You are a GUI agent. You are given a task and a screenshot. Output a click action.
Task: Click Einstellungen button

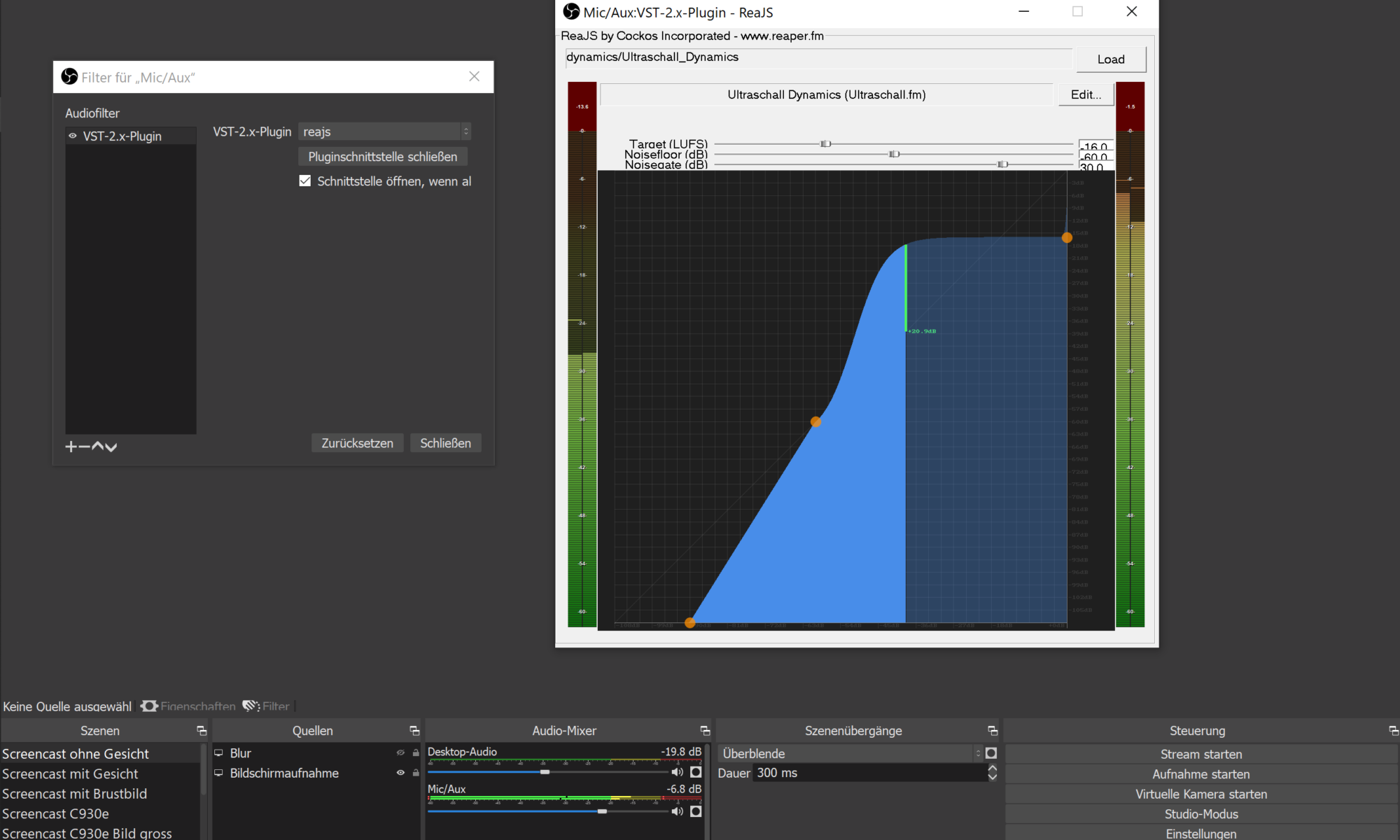(x=1201, y=833)
